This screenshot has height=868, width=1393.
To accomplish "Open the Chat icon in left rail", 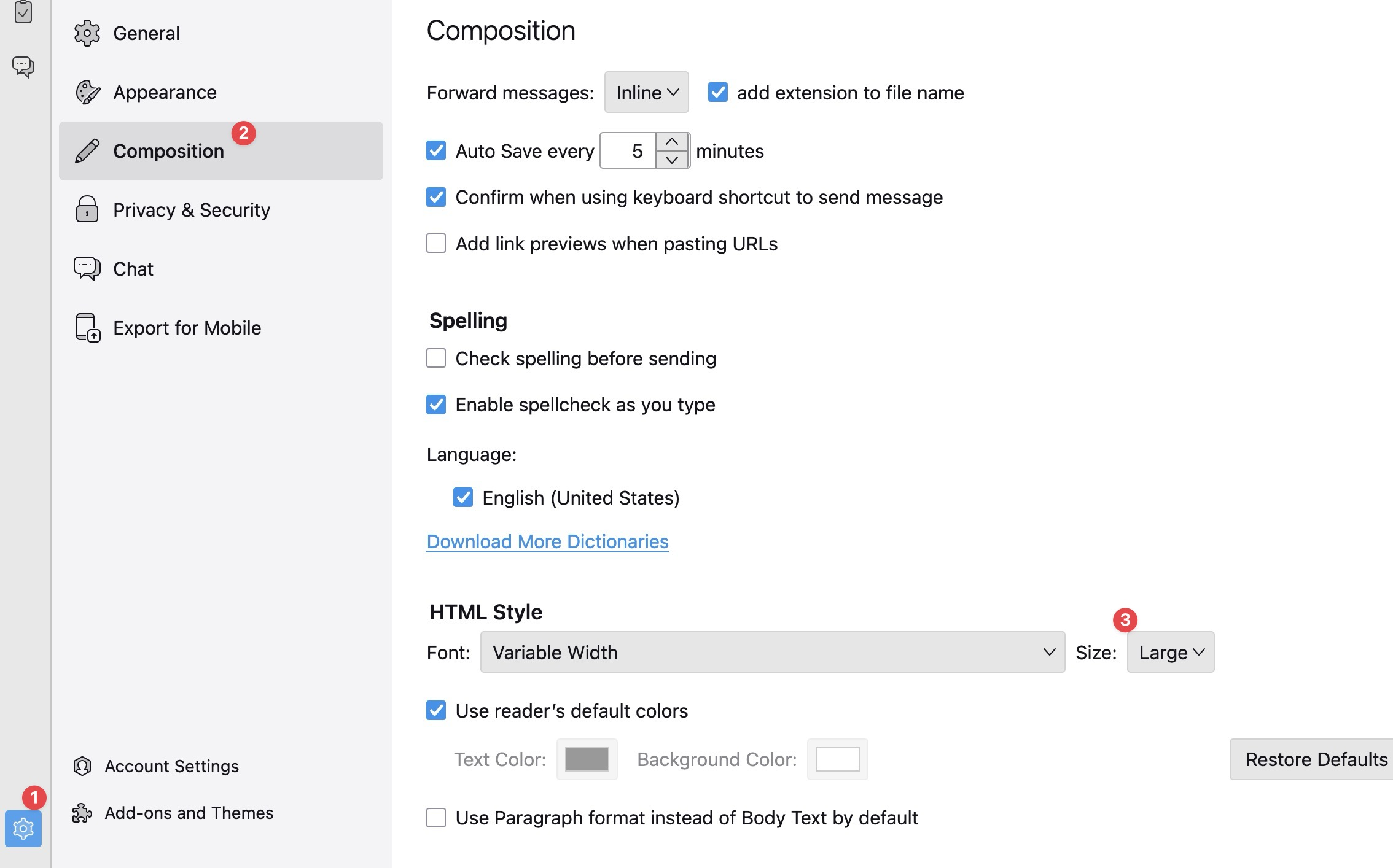I will (x=23, y=66).
